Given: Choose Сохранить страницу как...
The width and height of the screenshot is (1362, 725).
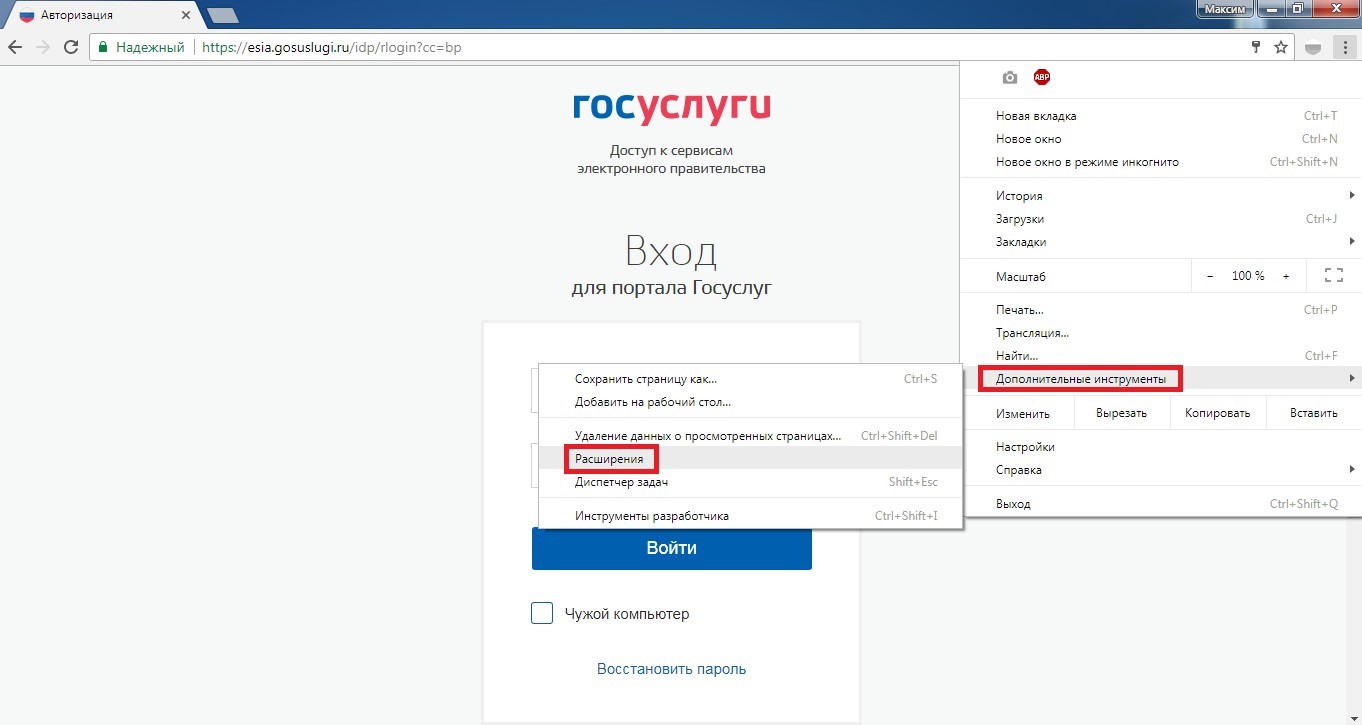Looking at the screenshot, I should 750,379.
